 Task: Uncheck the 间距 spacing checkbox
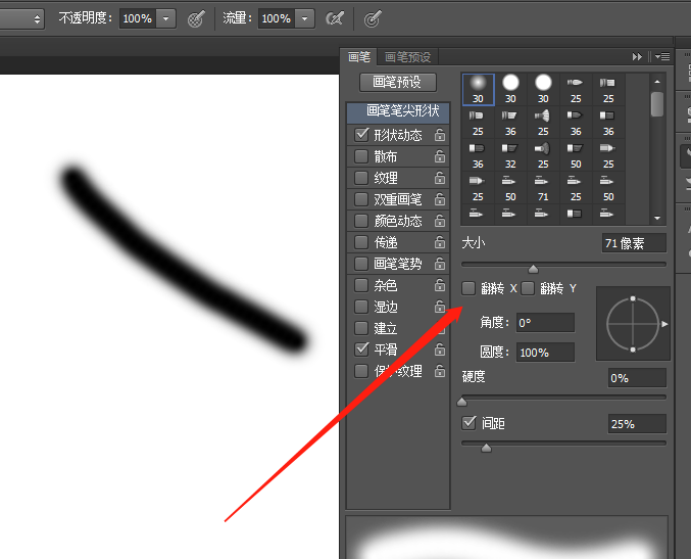tap(468, 423)
